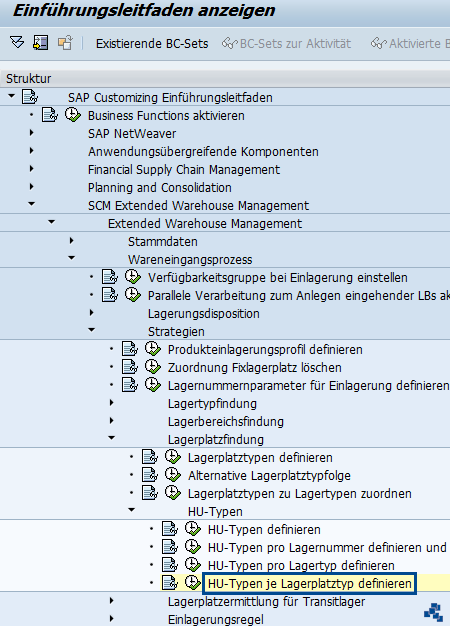450x626 pixels.
Task: Select HU-Typen je Lagerplatztyp definieren entry
Action: [x=309, y=584]
